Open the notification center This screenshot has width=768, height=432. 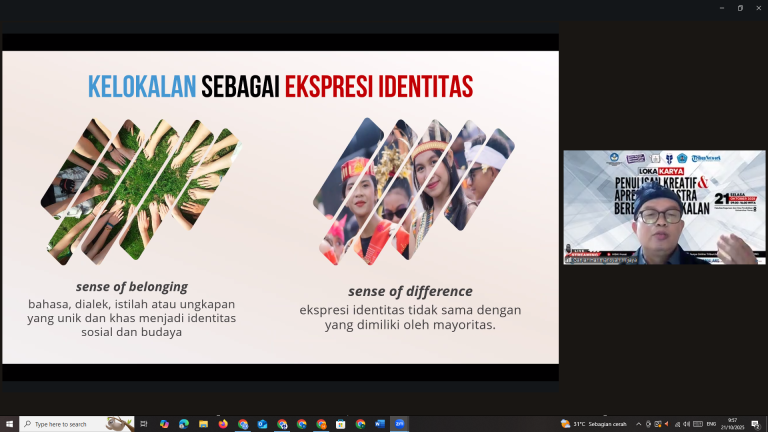(756, 424)
